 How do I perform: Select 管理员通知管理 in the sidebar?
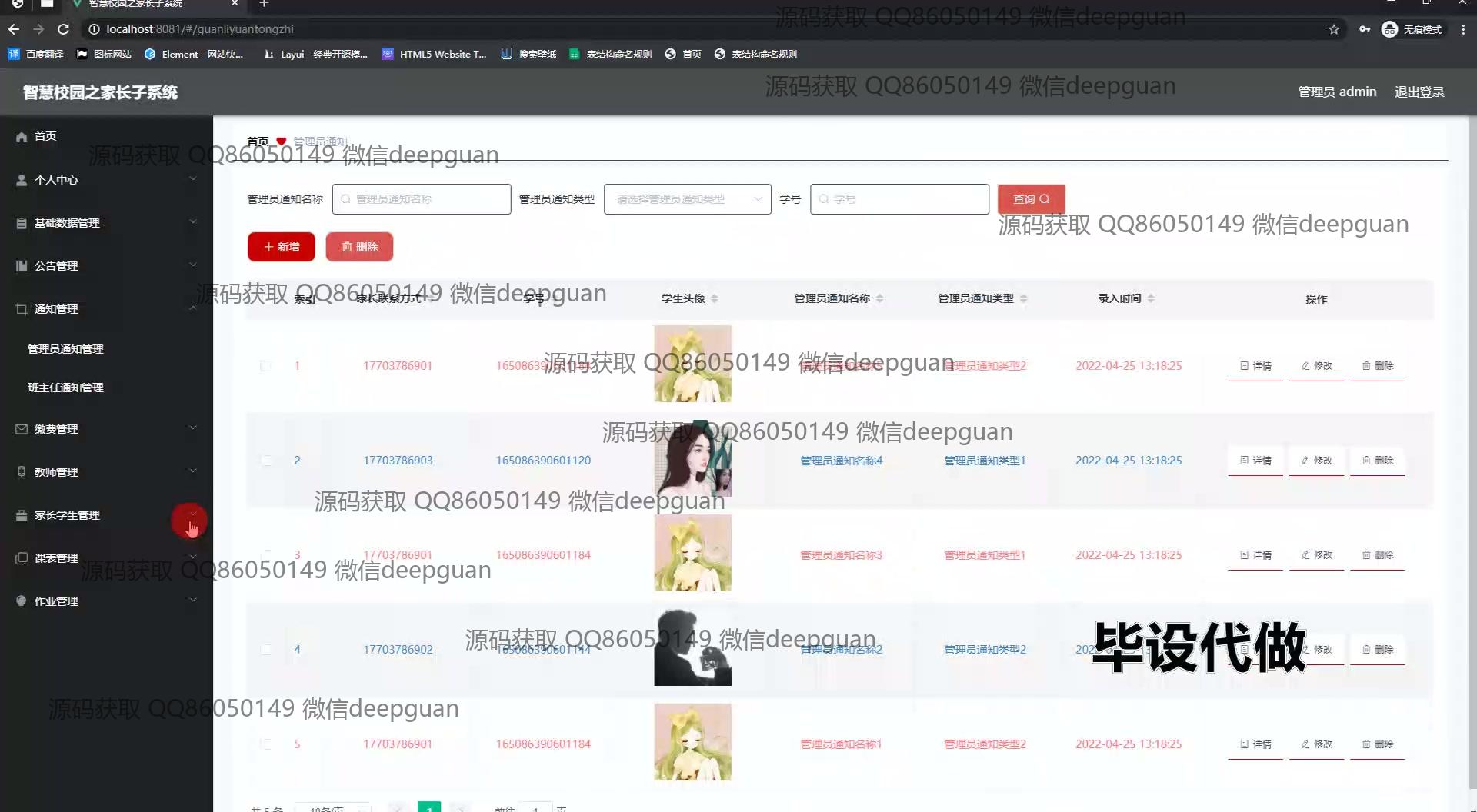coord(65,349)
